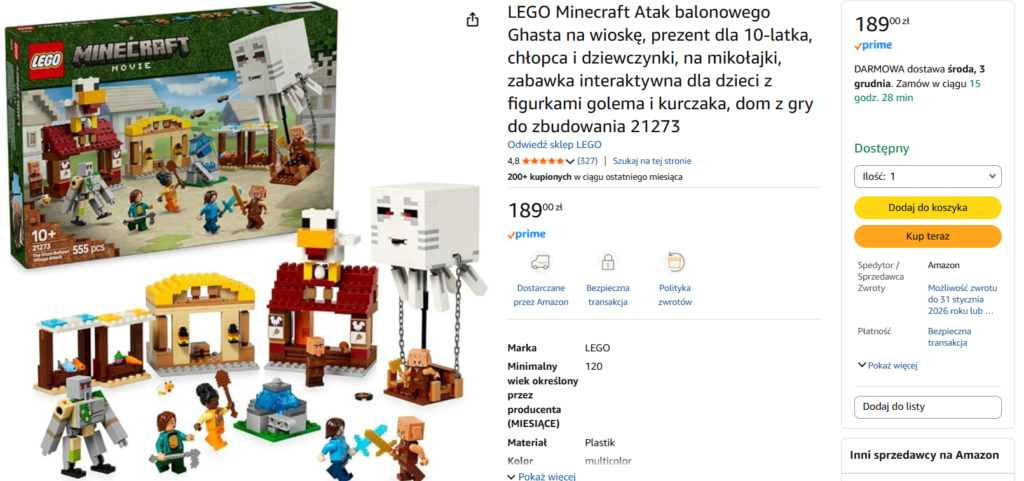Image resolution: width=1024 pixels, height=481 pixels.
Task: Click the Dodaj do listy button
Action: tap(927, 407)
